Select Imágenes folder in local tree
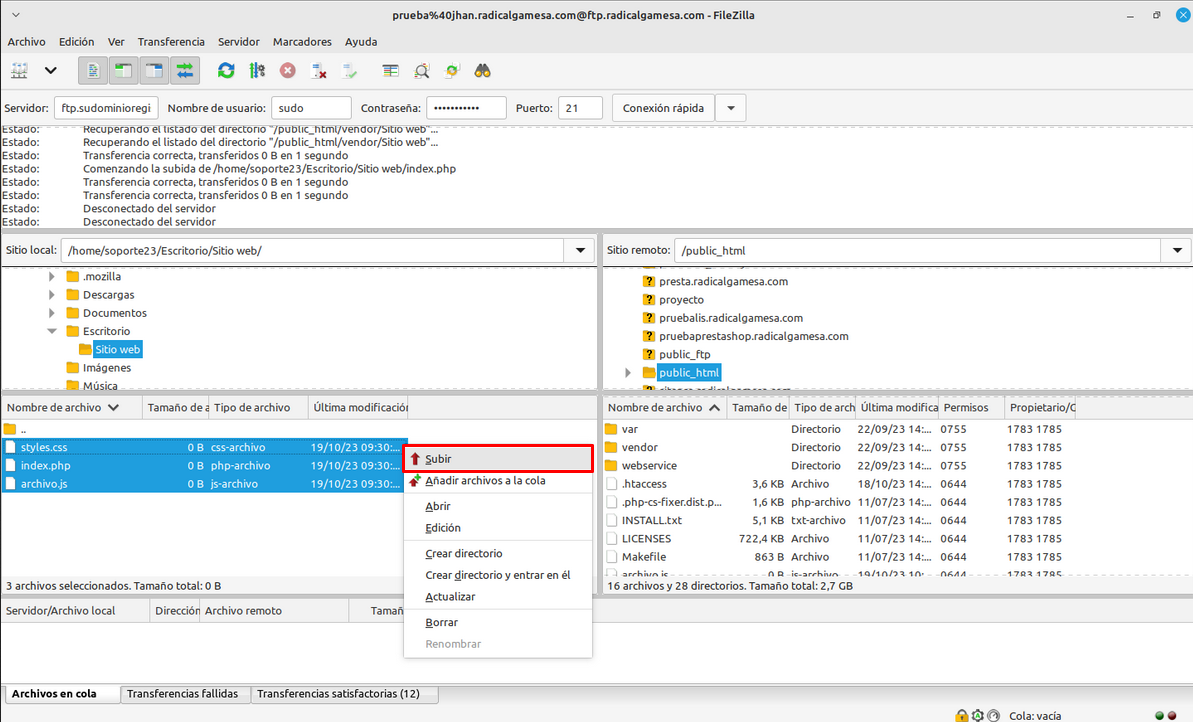This screenshot has width=1193, height=722. [x=107, y=367]
